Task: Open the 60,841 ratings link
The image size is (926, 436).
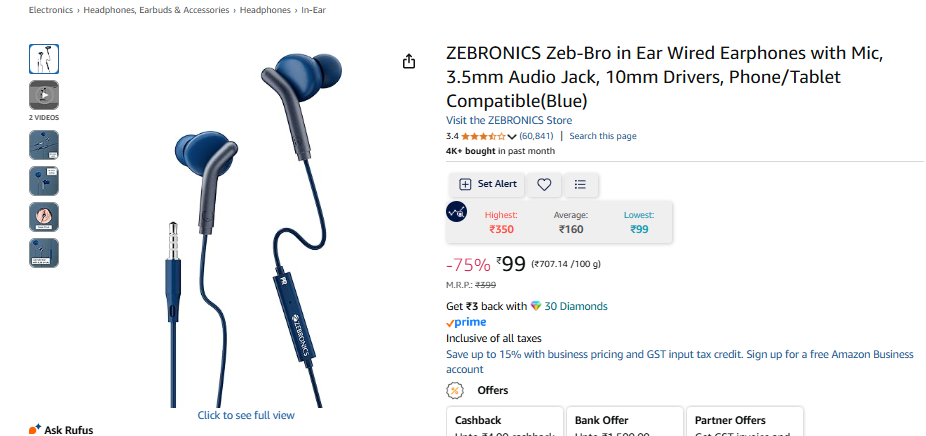Action: (x=536, y=136)
